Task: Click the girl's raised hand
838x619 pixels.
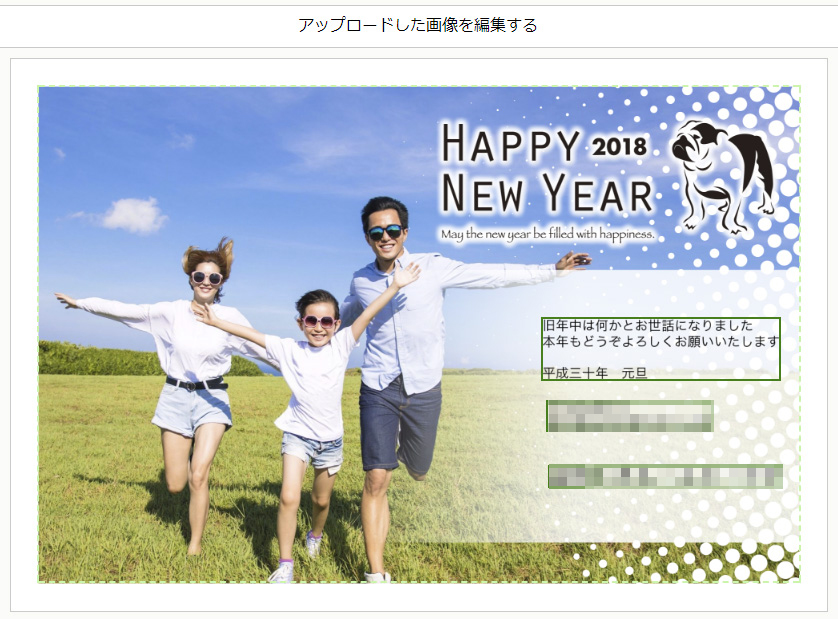Action: click(x=406, y=273)
